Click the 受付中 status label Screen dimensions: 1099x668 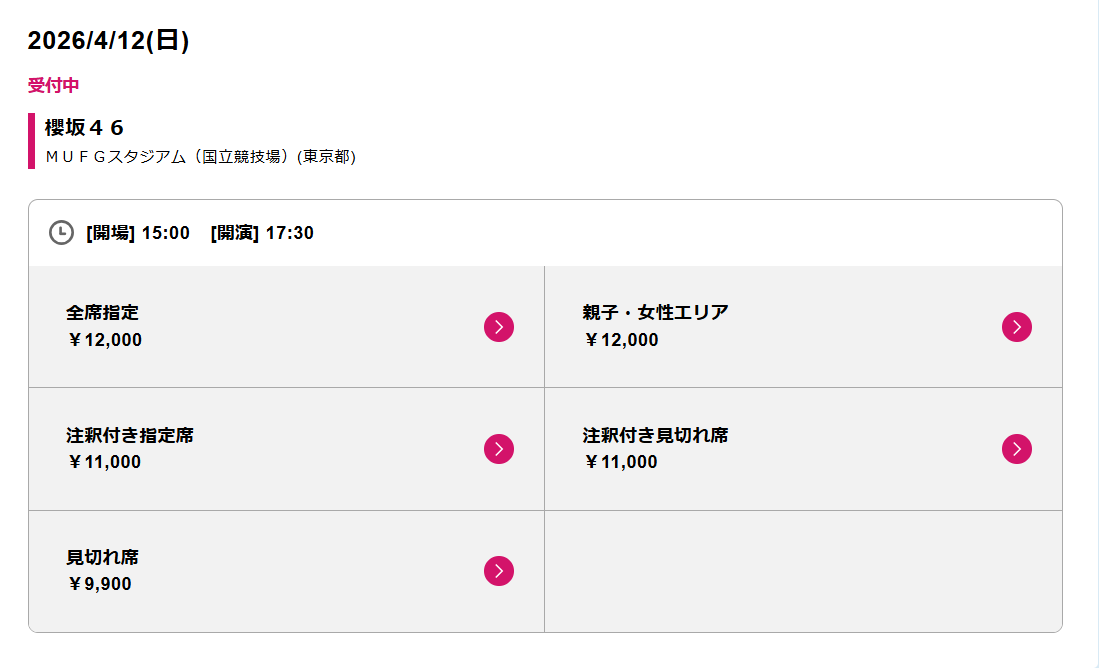(53, 86)
